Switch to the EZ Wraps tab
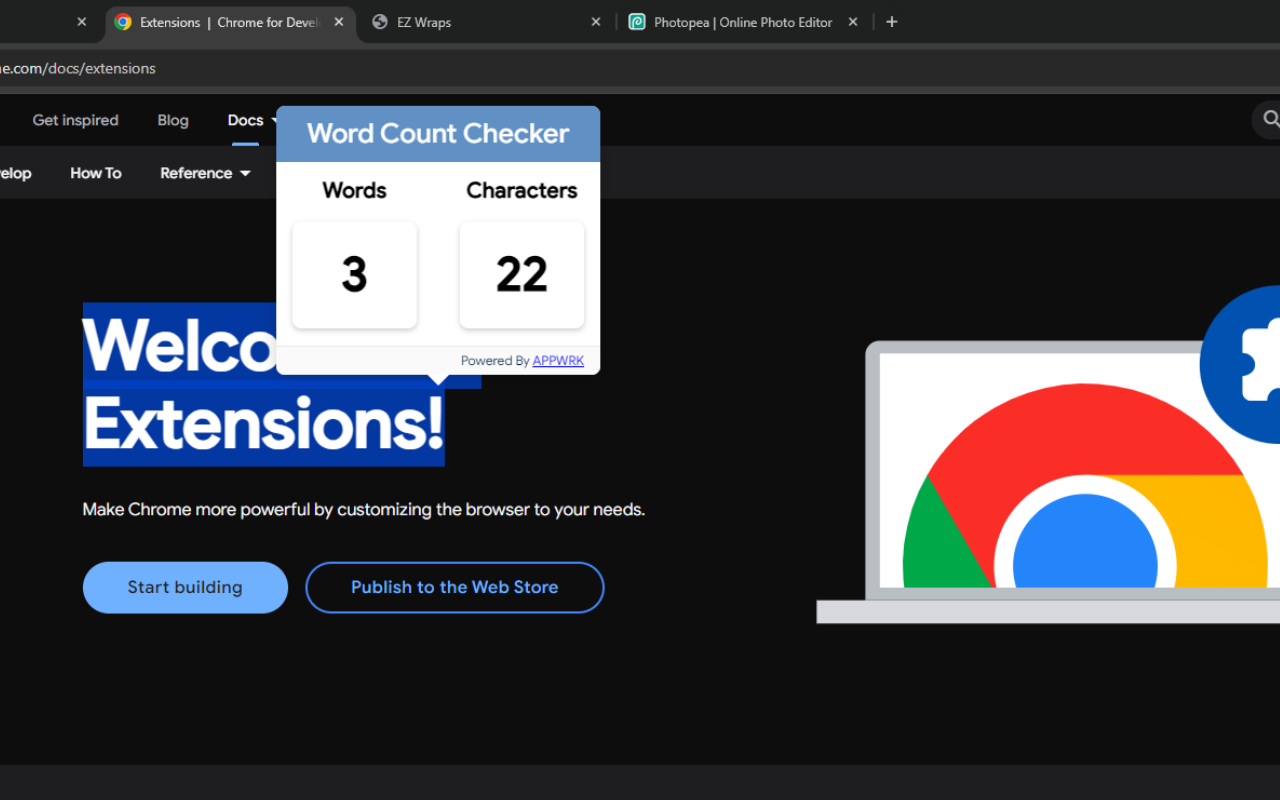 tap(424, 21)
